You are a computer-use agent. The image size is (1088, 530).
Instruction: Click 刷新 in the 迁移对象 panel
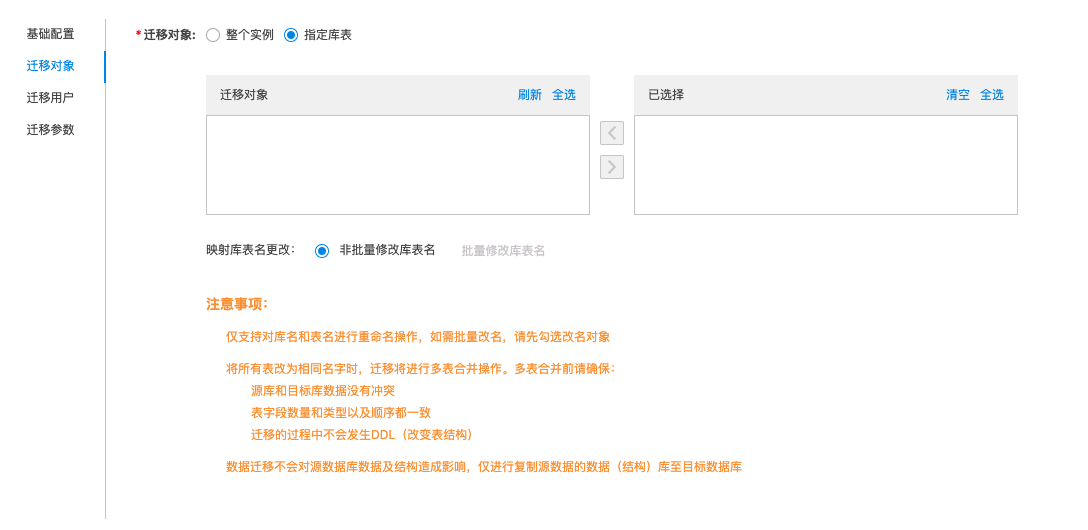530,95
